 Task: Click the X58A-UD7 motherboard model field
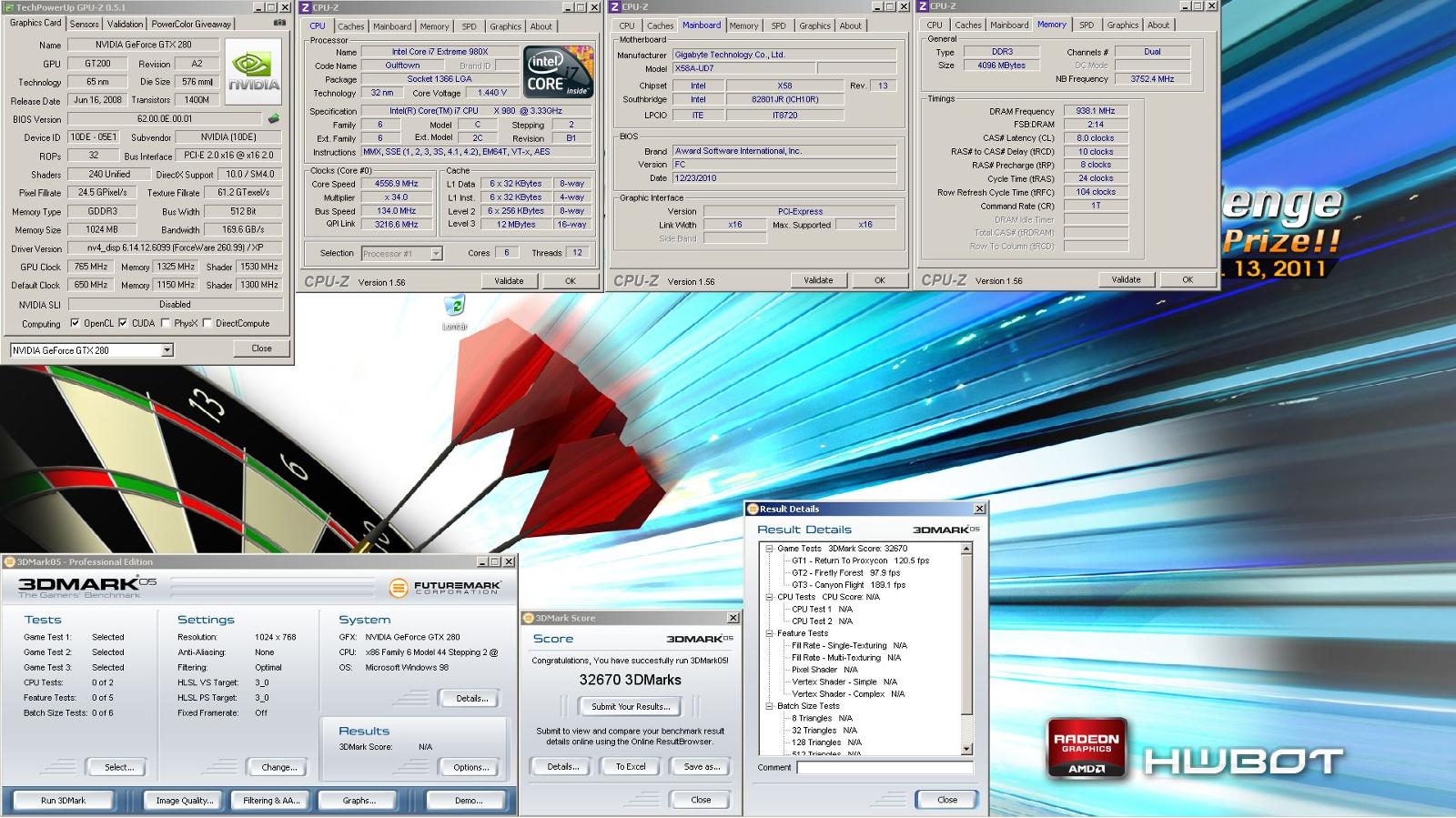[743, 68]
